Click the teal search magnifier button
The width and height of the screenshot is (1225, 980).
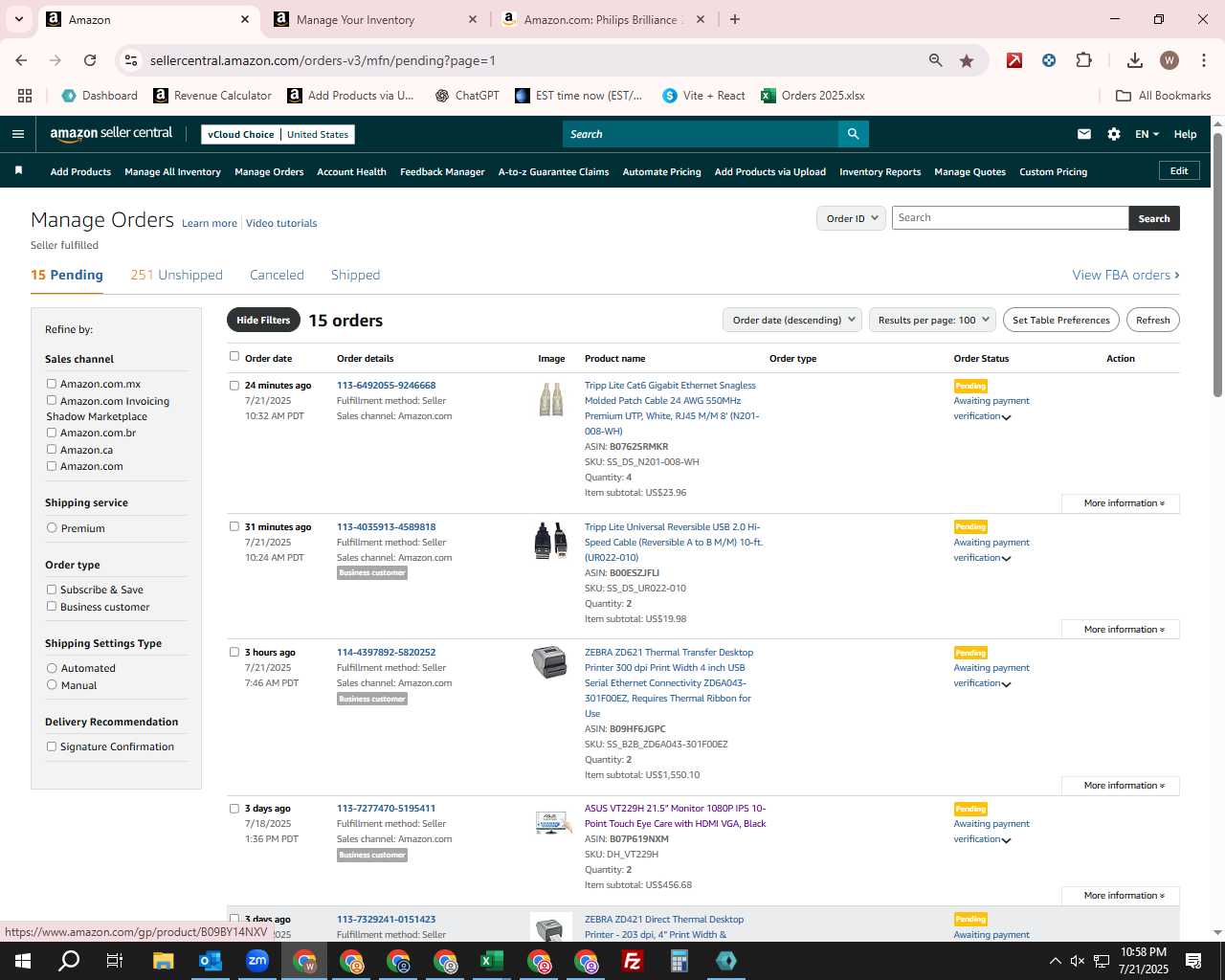coord(853,134)
